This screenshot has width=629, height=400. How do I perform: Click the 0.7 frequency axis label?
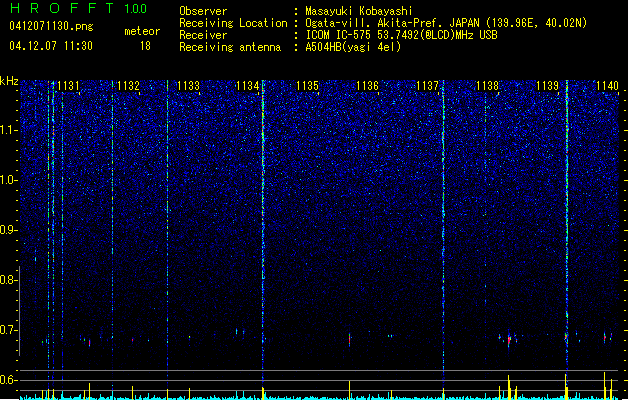8,330
